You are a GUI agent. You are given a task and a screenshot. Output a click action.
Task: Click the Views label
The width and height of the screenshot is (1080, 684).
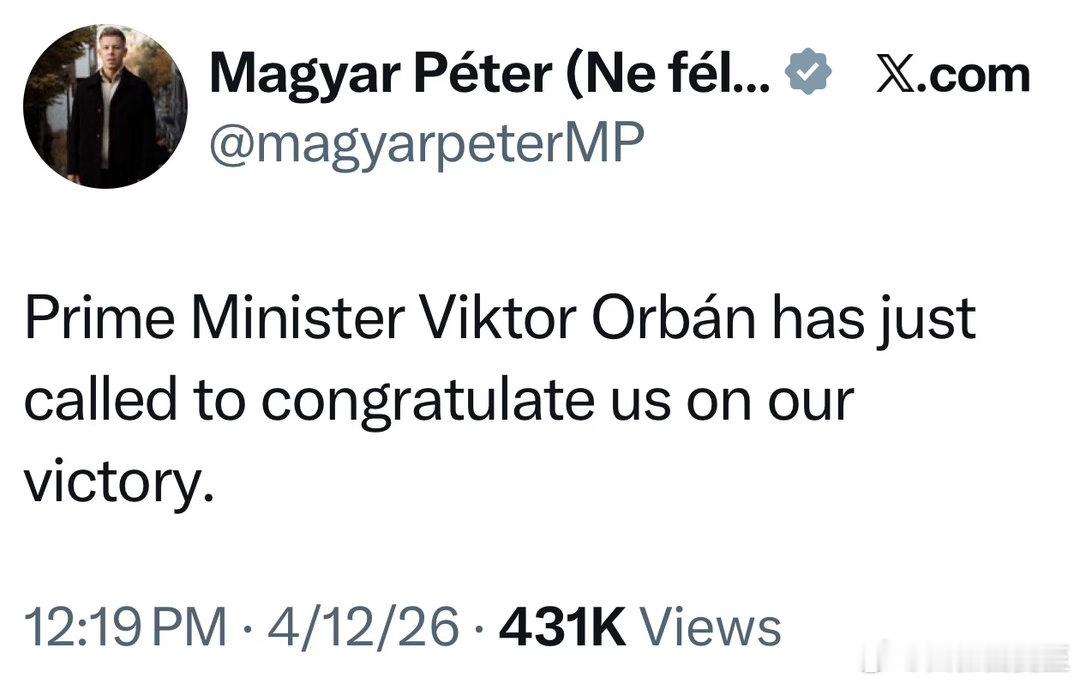pyautogui.click(x=710, y=628)
